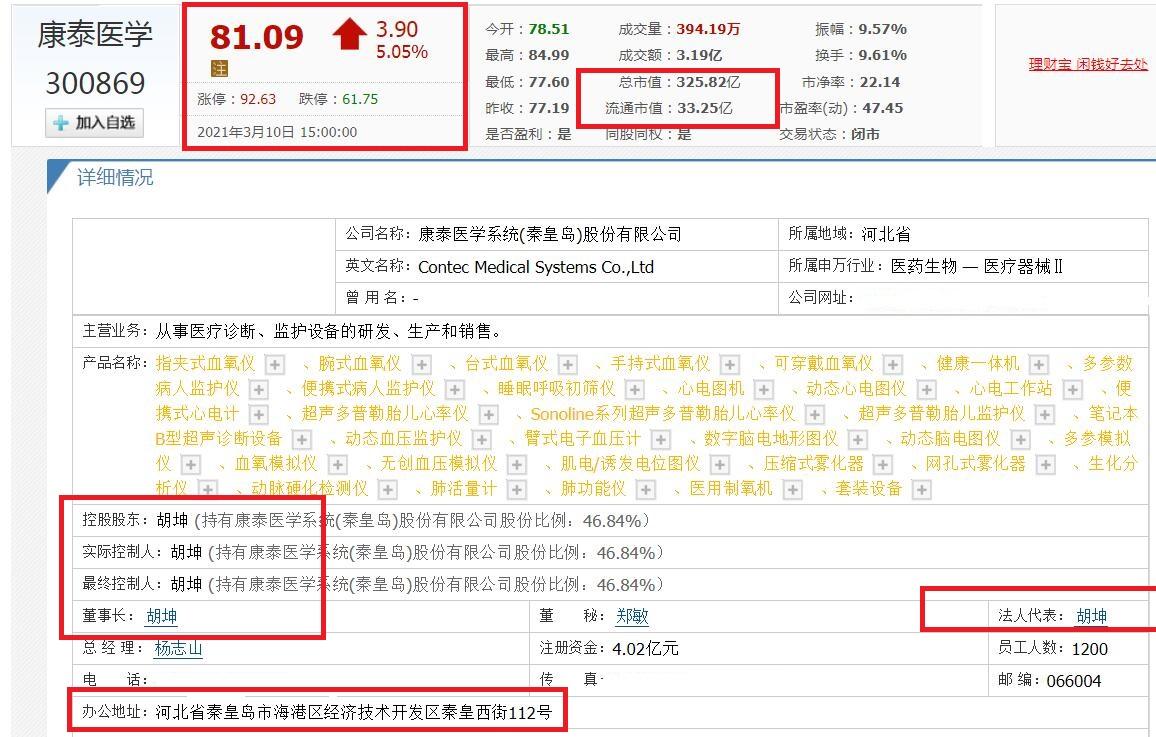The image size is (1156, 737).
Task: Expand plus box after 臂式电子血压计
Action: 661,440
